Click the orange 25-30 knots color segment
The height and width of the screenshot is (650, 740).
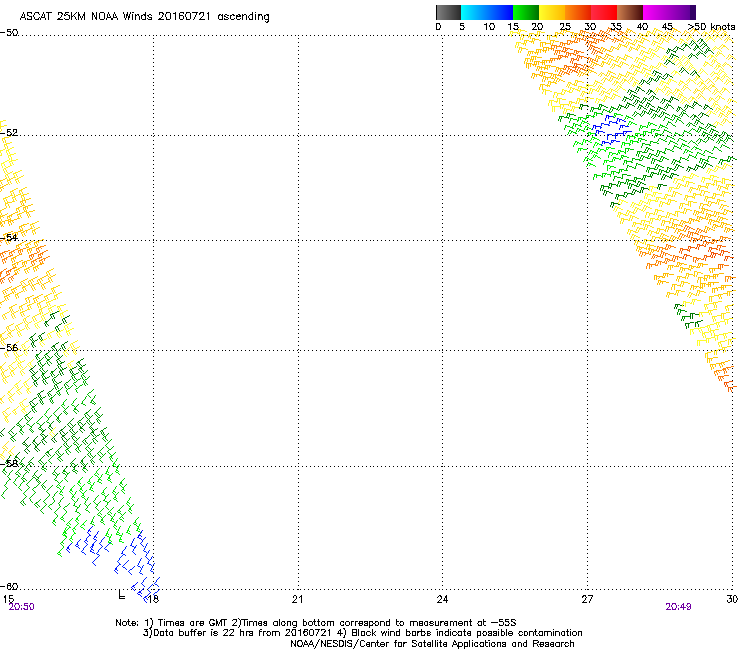[x=578, y=12]
